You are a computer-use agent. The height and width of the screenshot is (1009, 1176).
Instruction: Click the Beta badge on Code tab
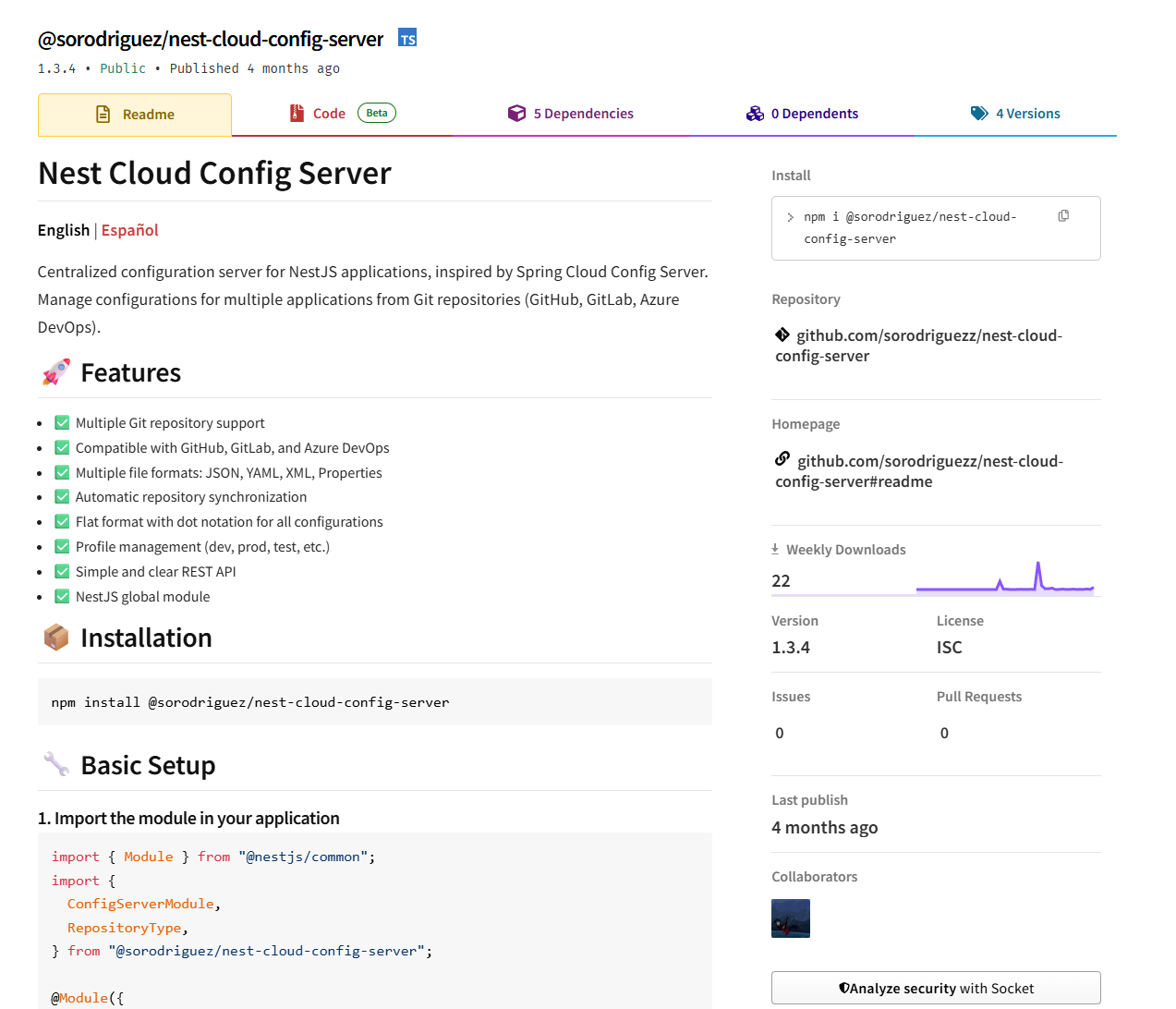(377, 113)
